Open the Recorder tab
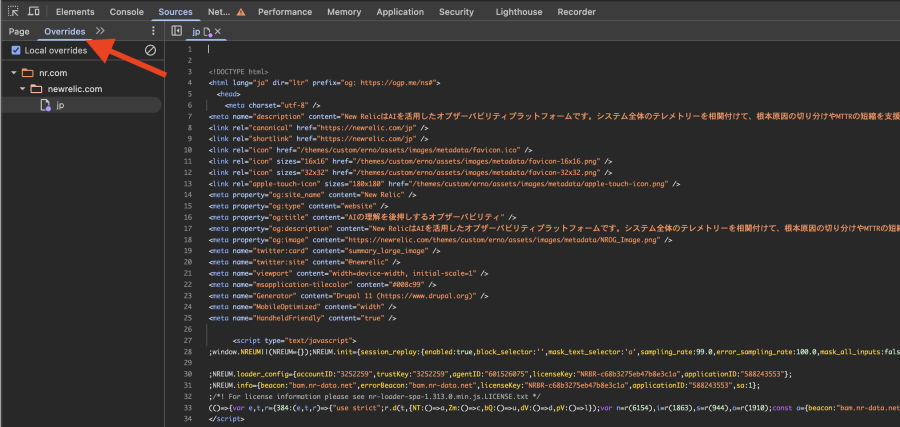Viewport: 900px width, 427px height. coord(576,12)
